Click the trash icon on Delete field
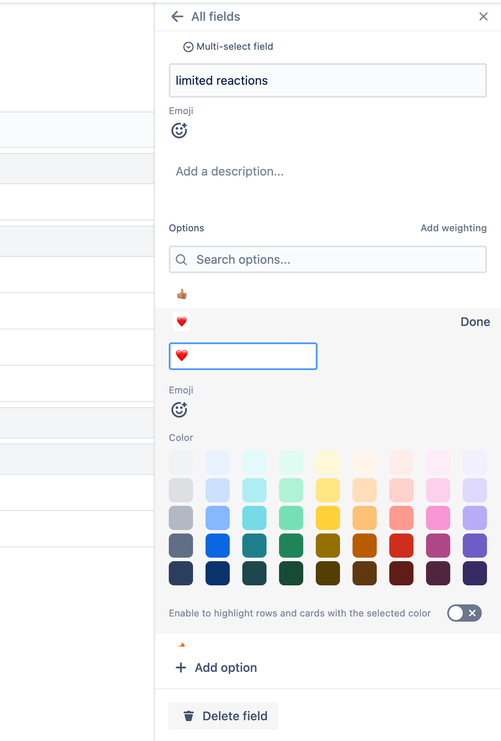This screenshot has height=741, width=501. (x=189, y=716)
